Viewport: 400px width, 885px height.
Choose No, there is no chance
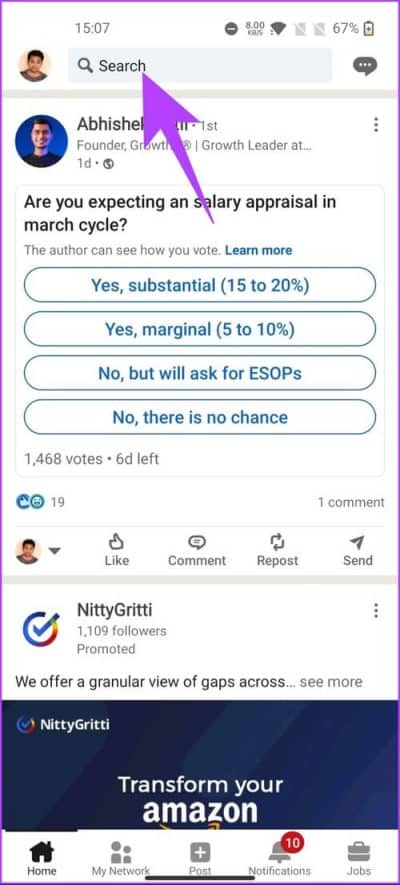click(x=200, y=417)
